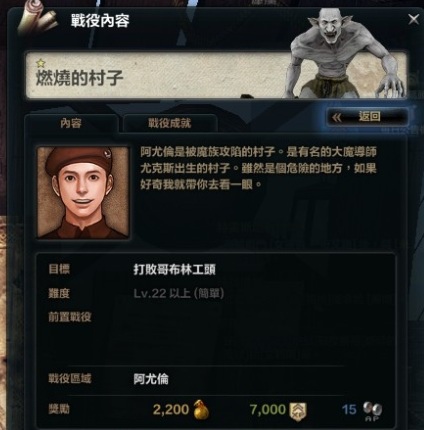Click the 燃燒的村子 title banner
The width and height of the screenshot is (424, 430).
coord(217,75)
